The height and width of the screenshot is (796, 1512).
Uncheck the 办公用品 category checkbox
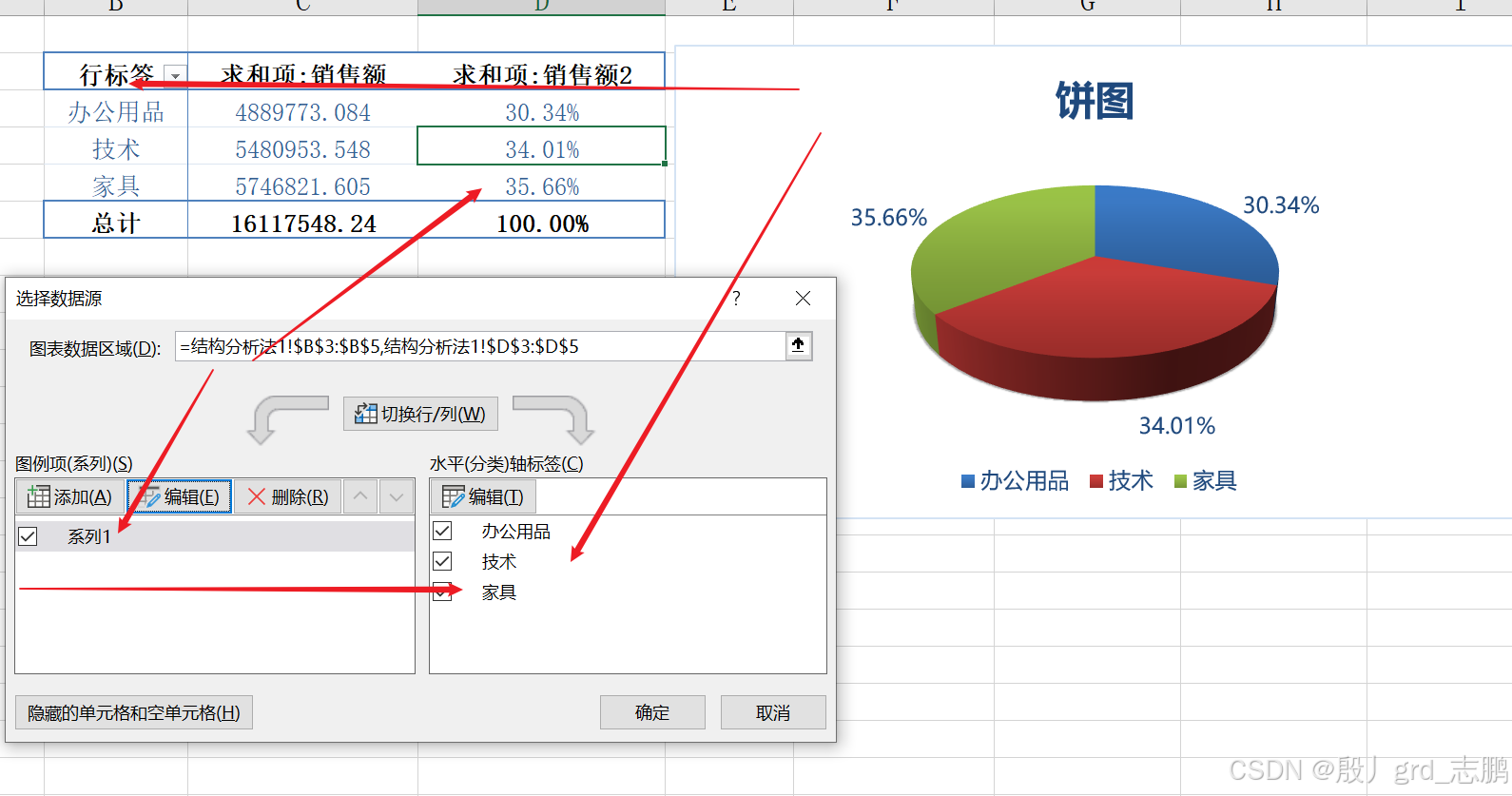442,531
